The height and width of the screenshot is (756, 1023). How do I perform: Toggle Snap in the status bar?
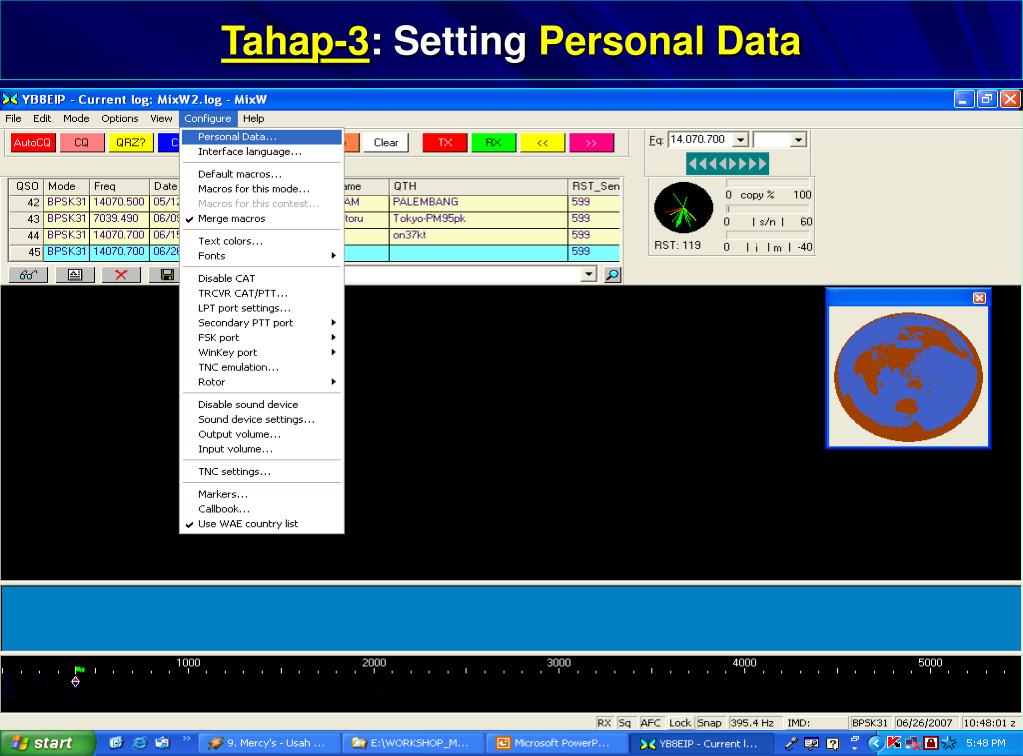(709, 723)
